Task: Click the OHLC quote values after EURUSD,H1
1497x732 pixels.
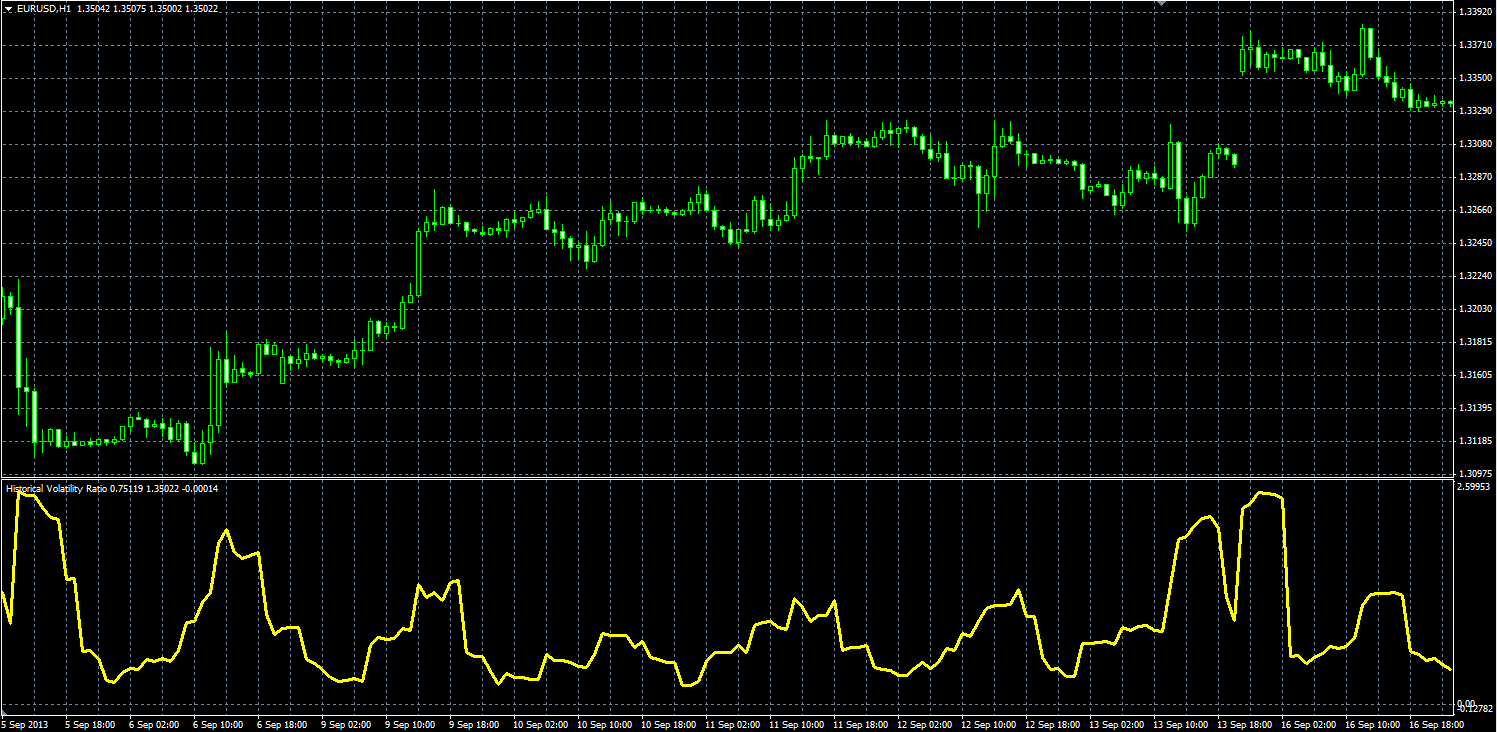Action: point(148,8)
